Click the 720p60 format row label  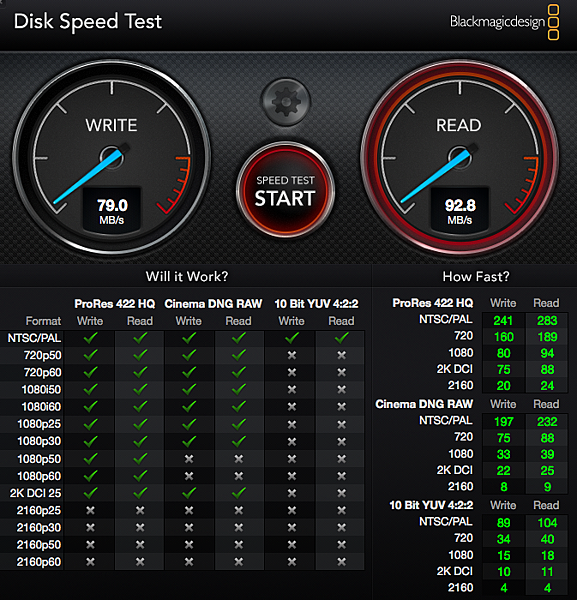pos(42,372)
